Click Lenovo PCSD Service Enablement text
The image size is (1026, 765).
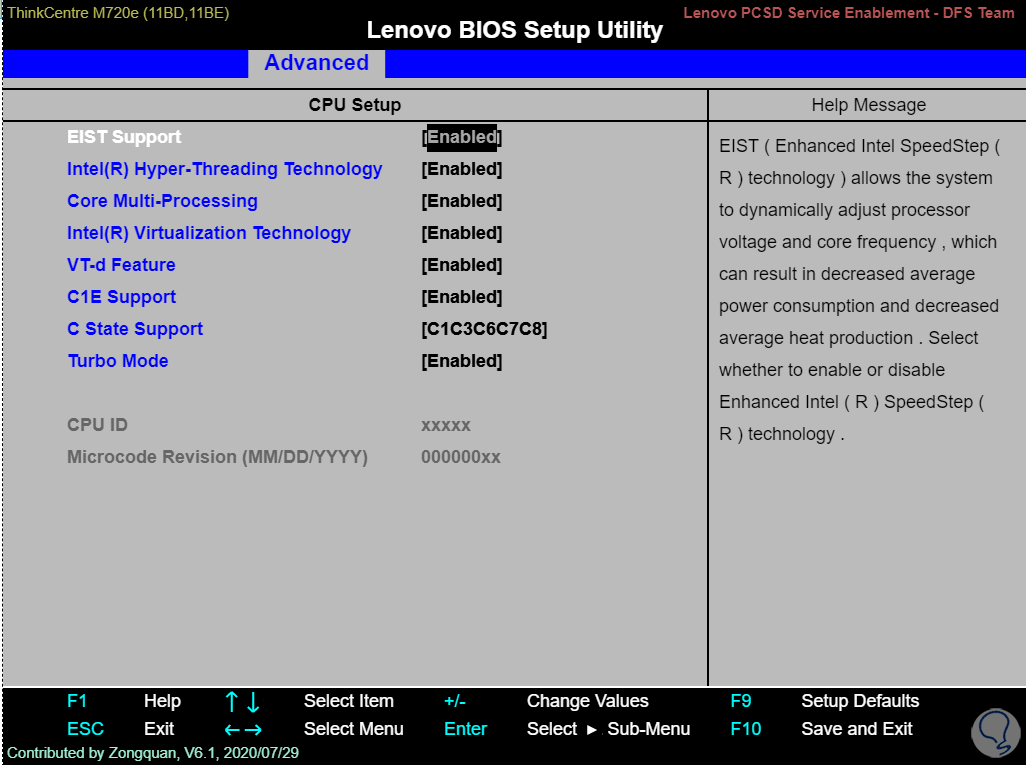pyautogui.click(x=849, y=12)
